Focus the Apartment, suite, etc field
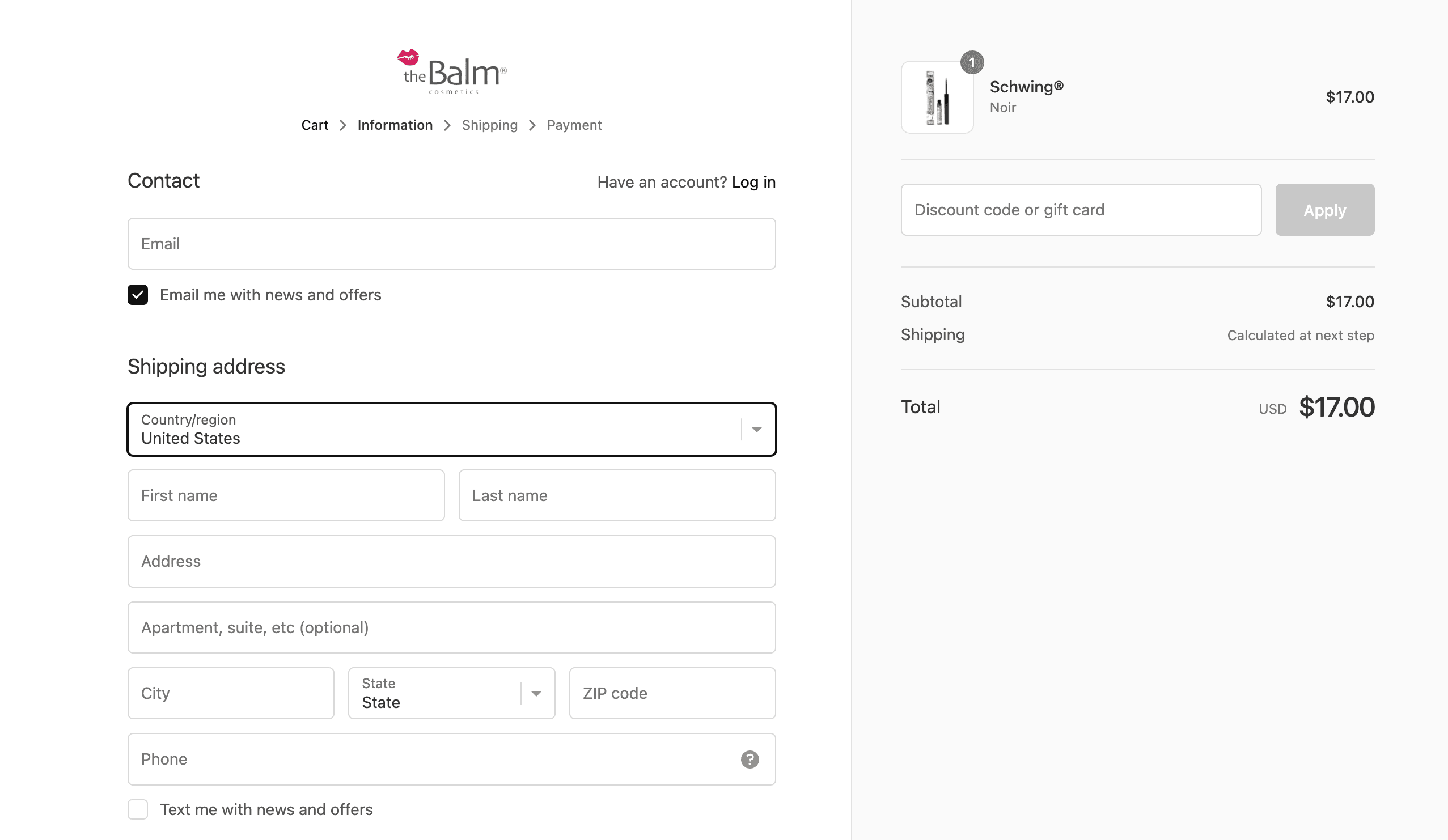1448x840 pixels. 452,627
